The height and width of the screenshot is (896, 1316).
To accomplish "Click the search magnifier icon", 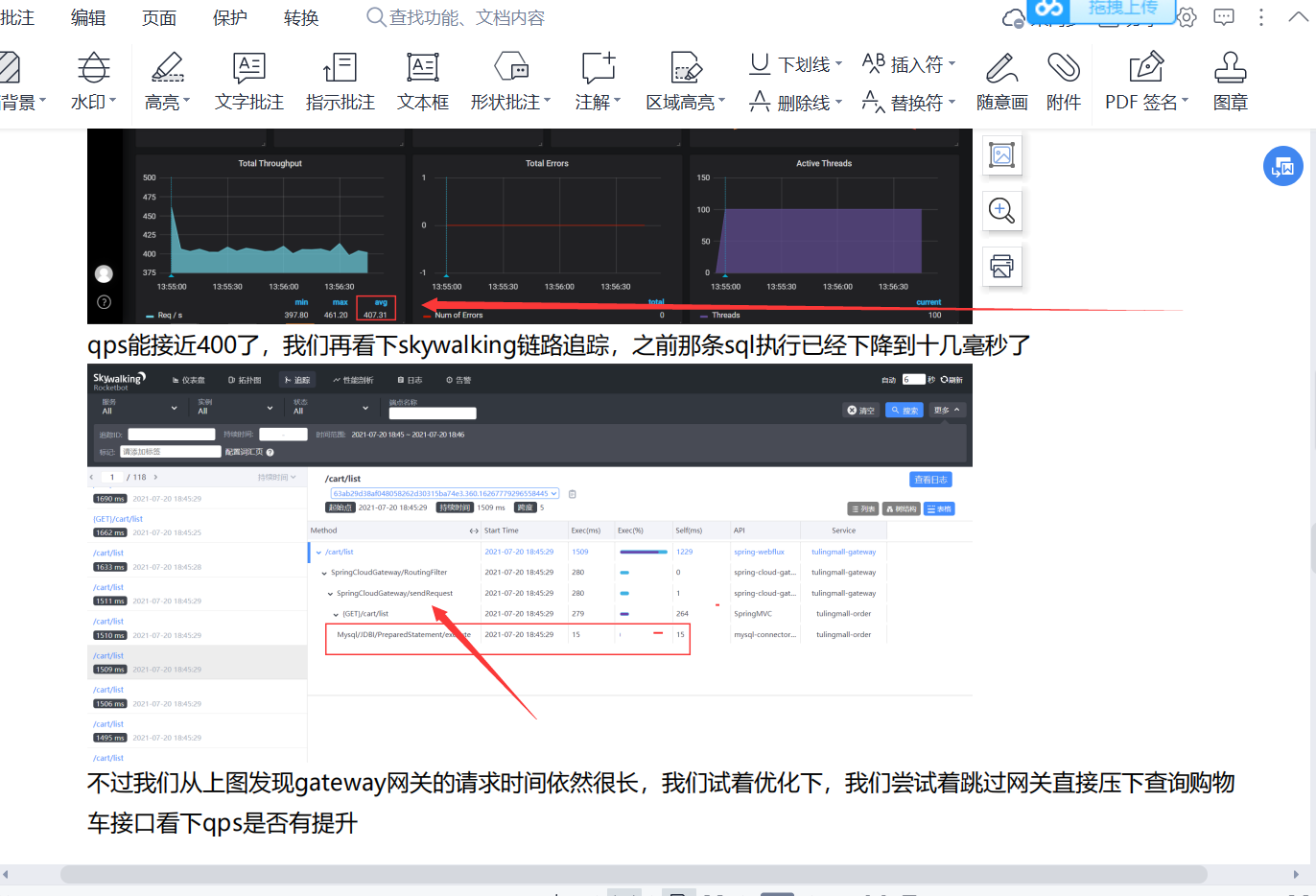I will pos(376,17).
